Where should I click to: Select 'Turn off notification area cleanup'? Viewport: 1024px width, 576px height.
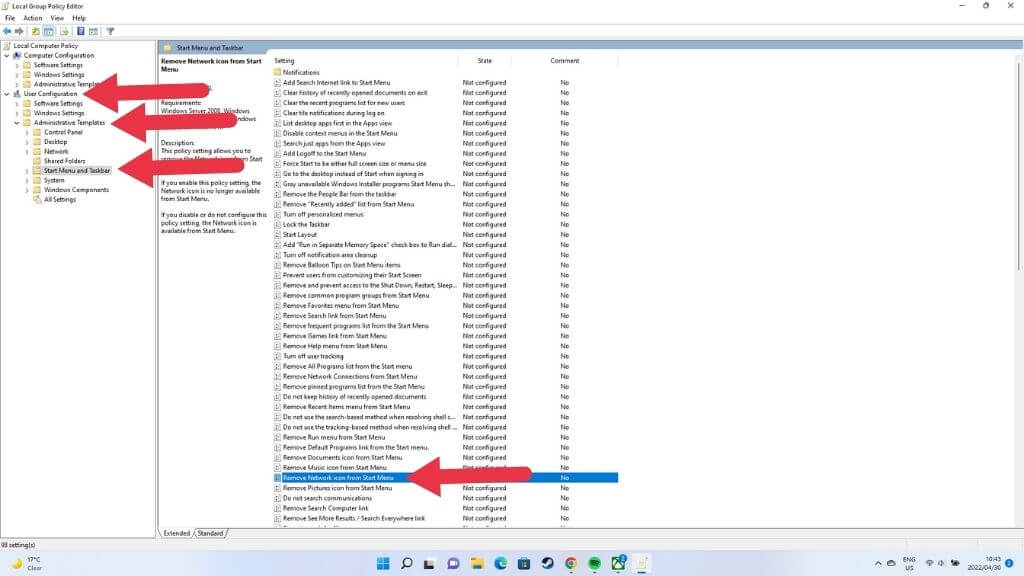330,255
